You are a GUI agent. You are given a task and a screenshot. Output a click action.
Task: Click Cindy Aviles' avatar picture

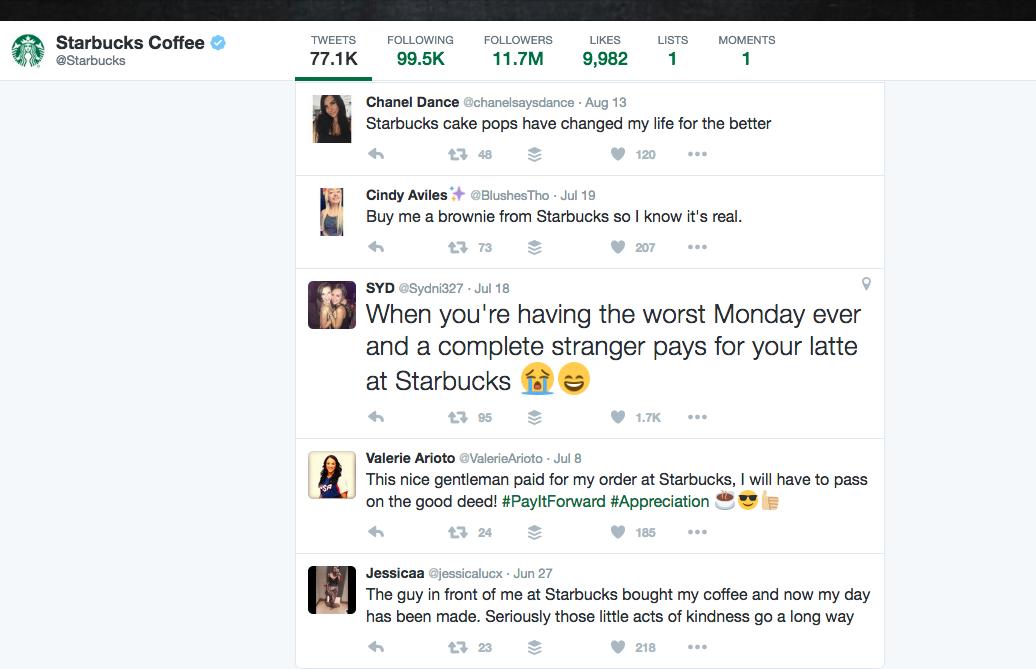(x=331, y=212)
